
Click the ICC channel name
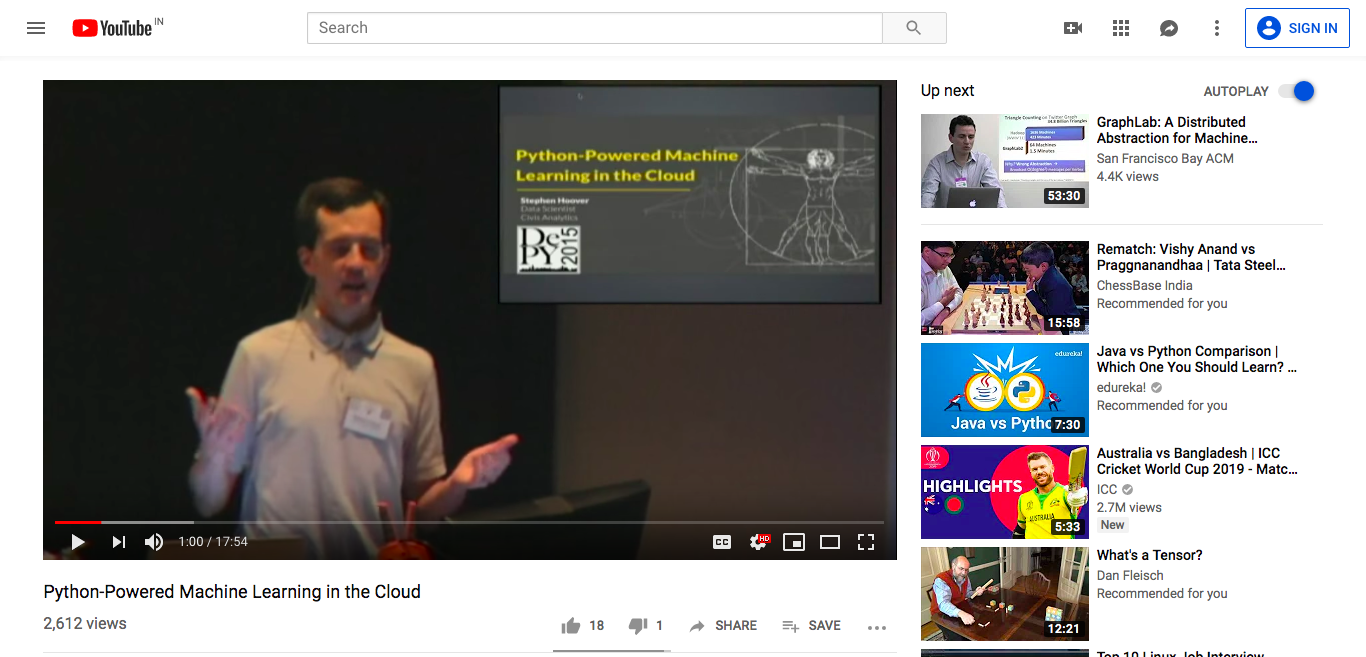click(x=1107, y=489)
